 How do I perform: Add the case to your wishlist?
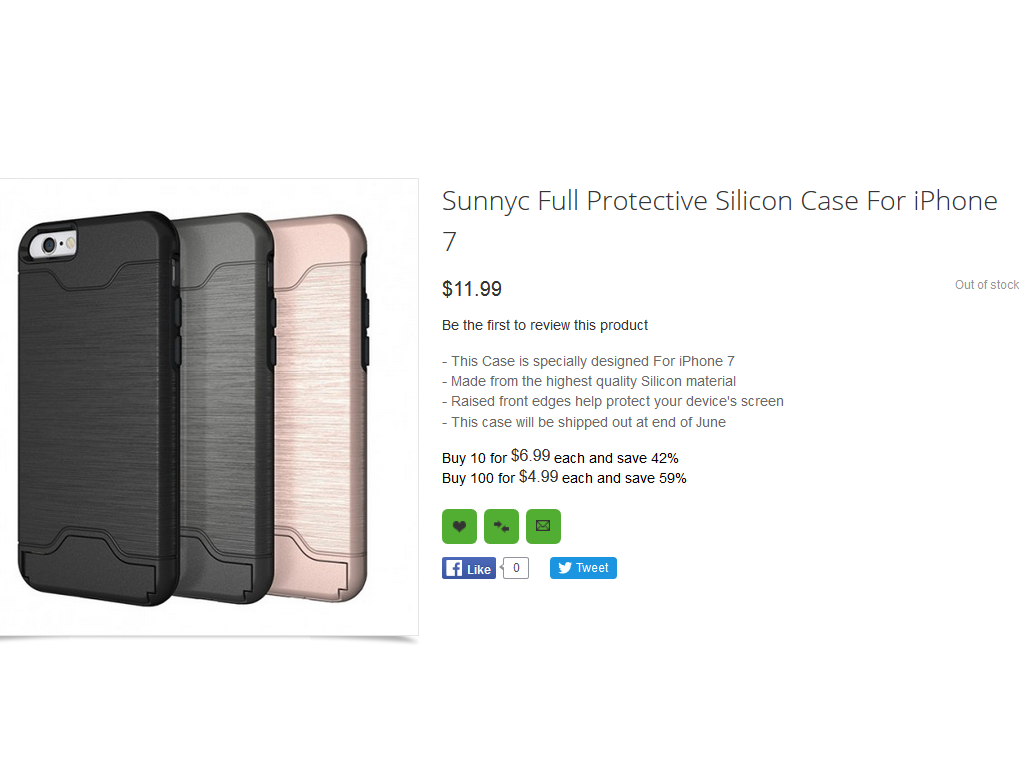[459, 526]
